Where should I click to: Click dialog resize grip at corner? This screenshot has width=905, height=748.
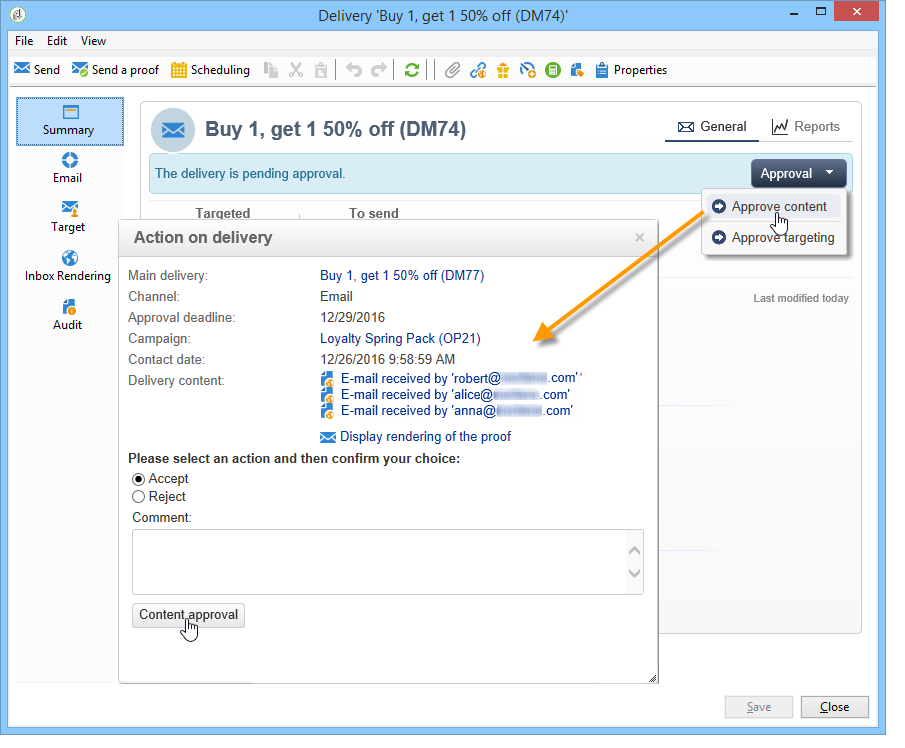click(652, 678)
